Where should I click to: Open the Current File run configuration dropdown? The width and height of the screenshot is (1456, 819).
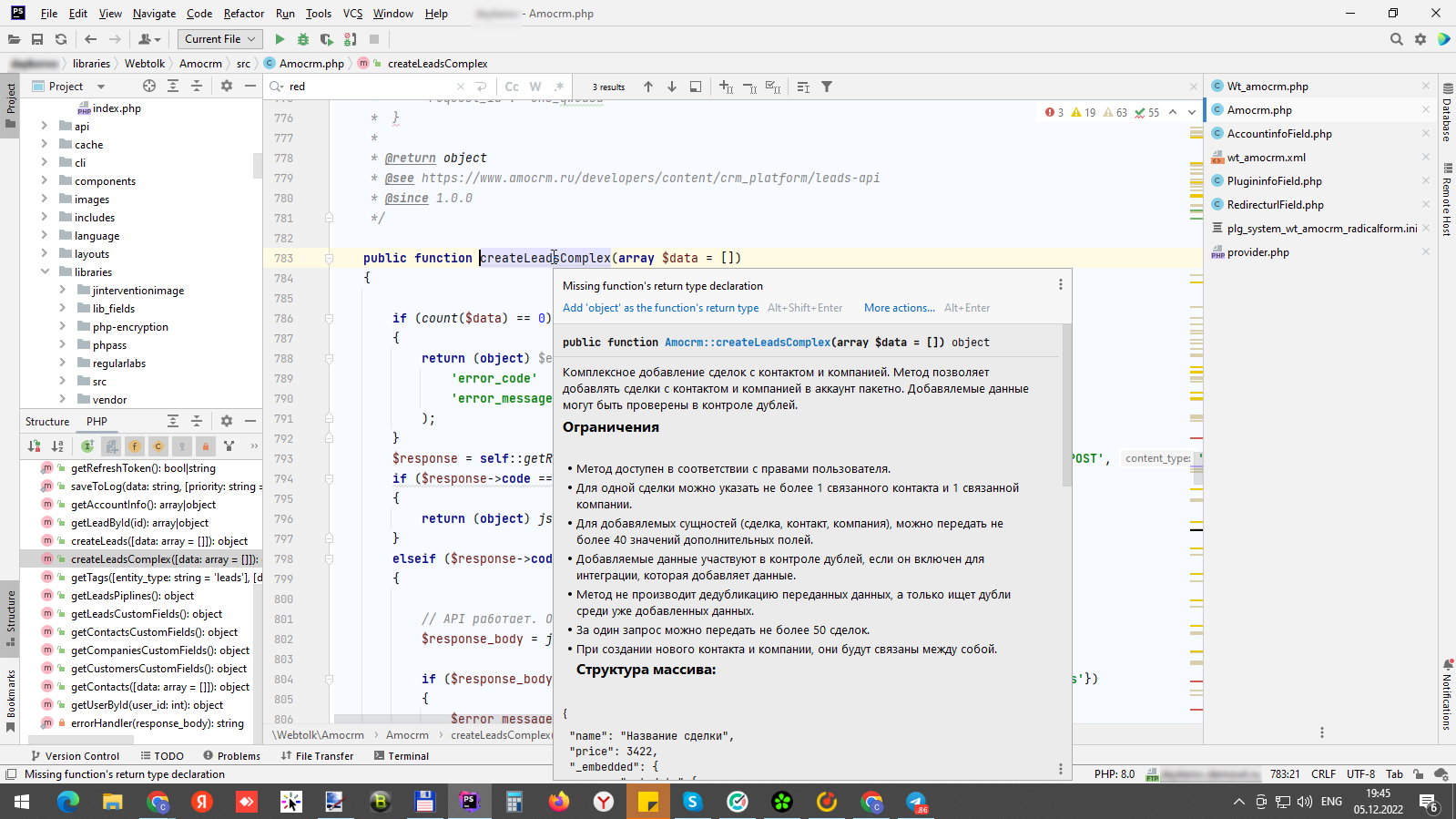click(220, 39)
